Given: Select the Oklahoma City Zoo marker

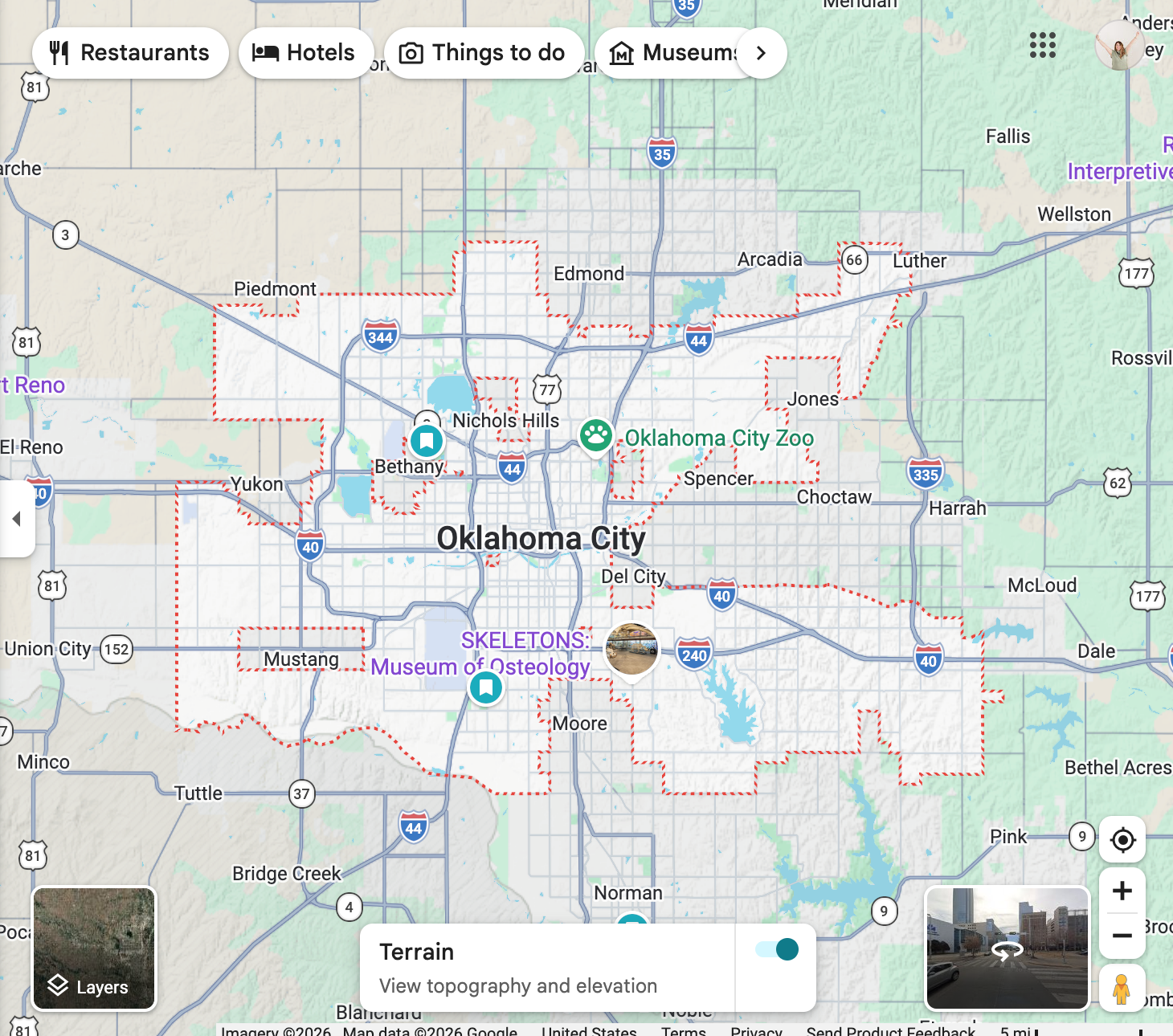Looking at the screenshot, I should pyautogui.click(x=596, y=438).
